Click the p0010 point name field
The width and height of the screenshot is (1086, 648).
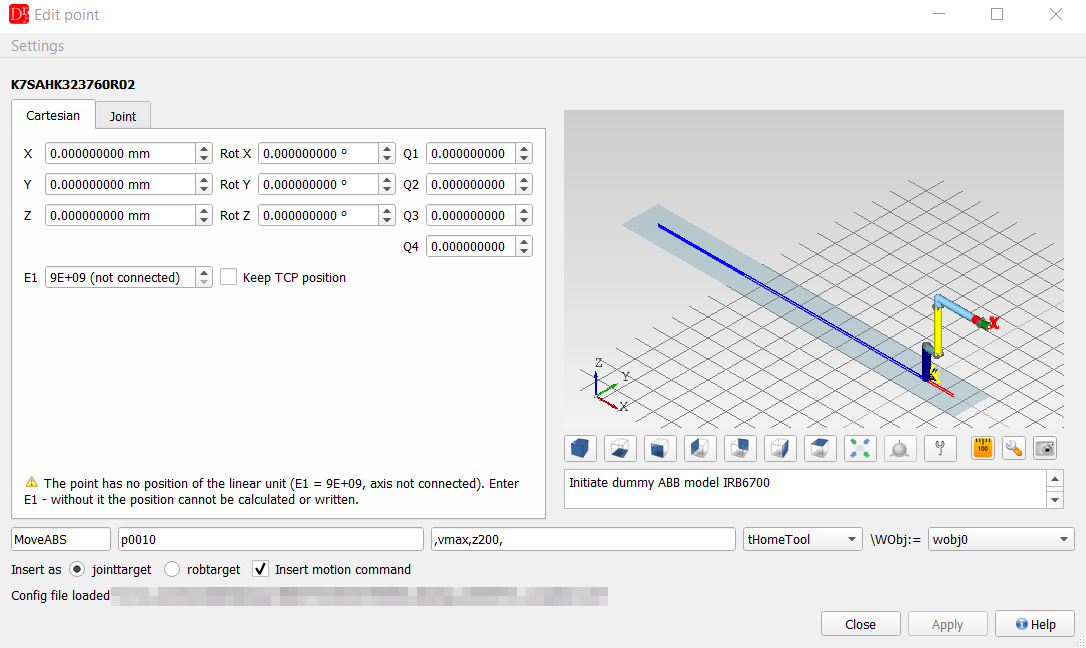click(x=271, y=539)
